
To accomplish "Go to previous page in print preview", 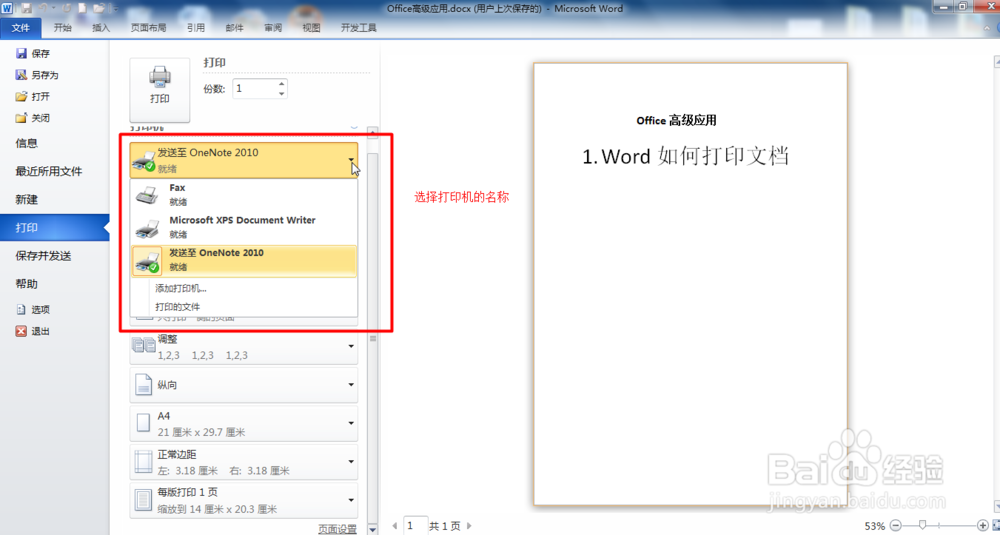I will [395, 526].
